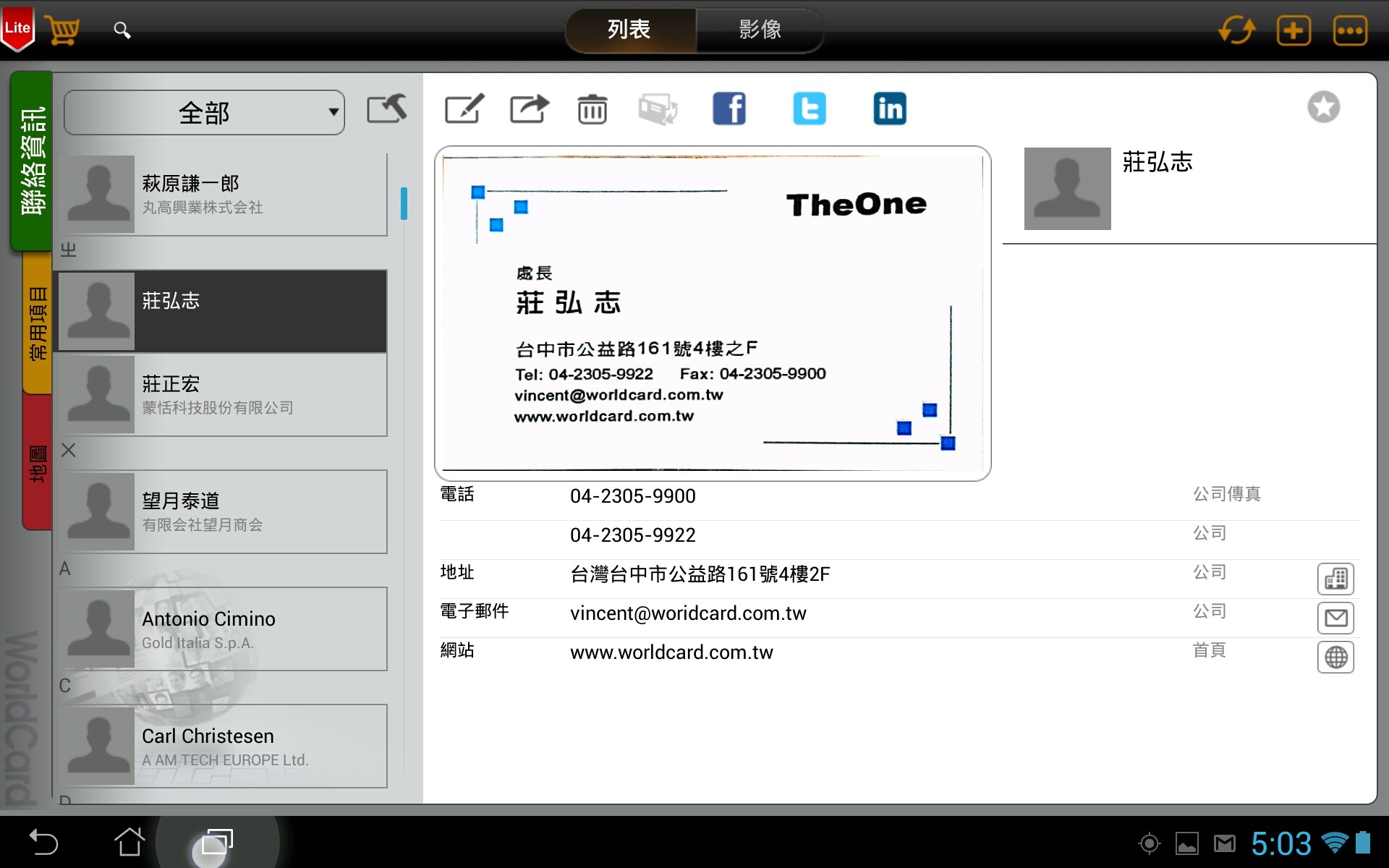Click the add new card plus icon

coord(1294,30)
